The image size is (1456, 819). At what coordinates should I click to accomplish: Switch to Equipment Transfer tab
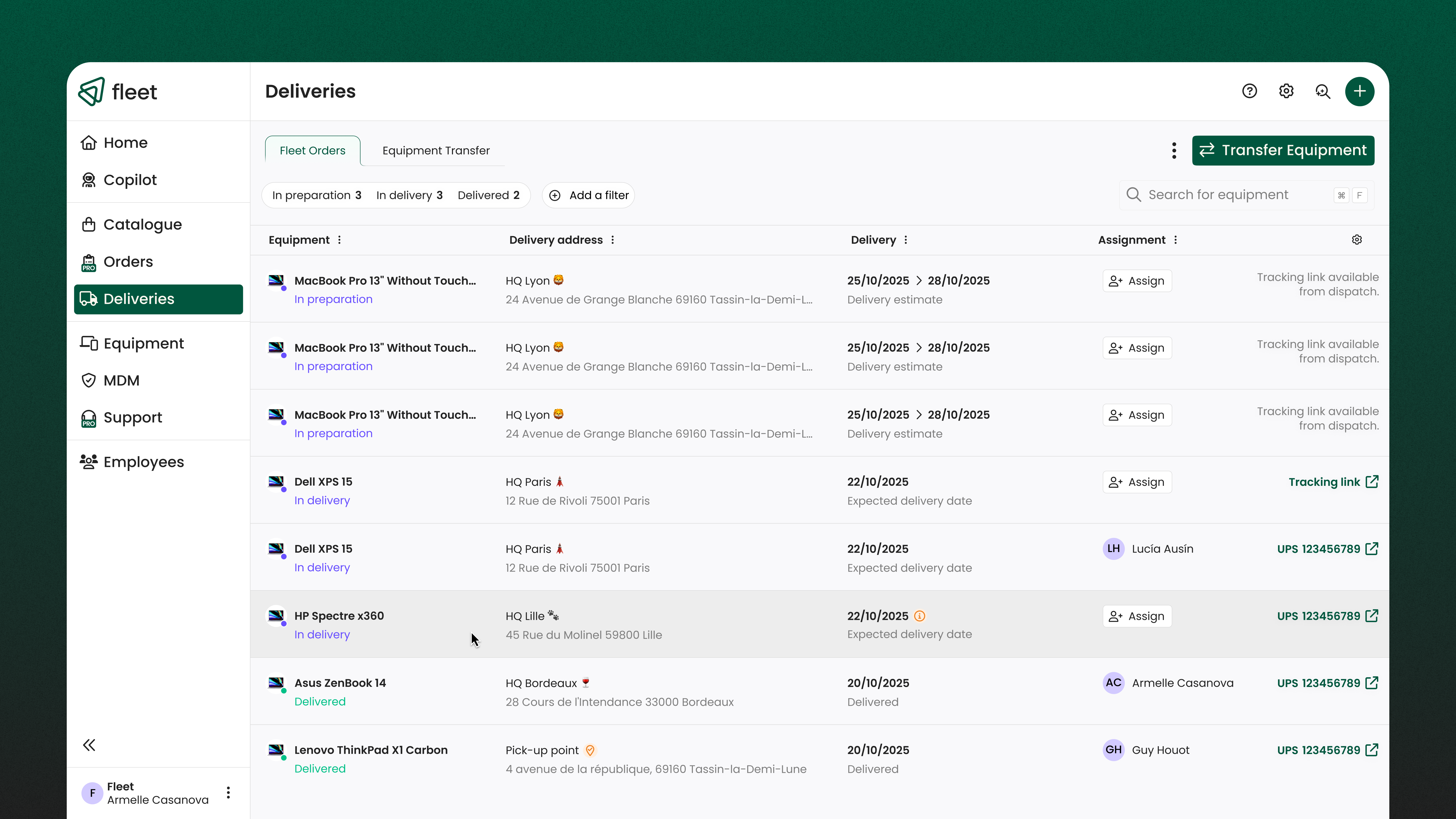coord(436,150)
